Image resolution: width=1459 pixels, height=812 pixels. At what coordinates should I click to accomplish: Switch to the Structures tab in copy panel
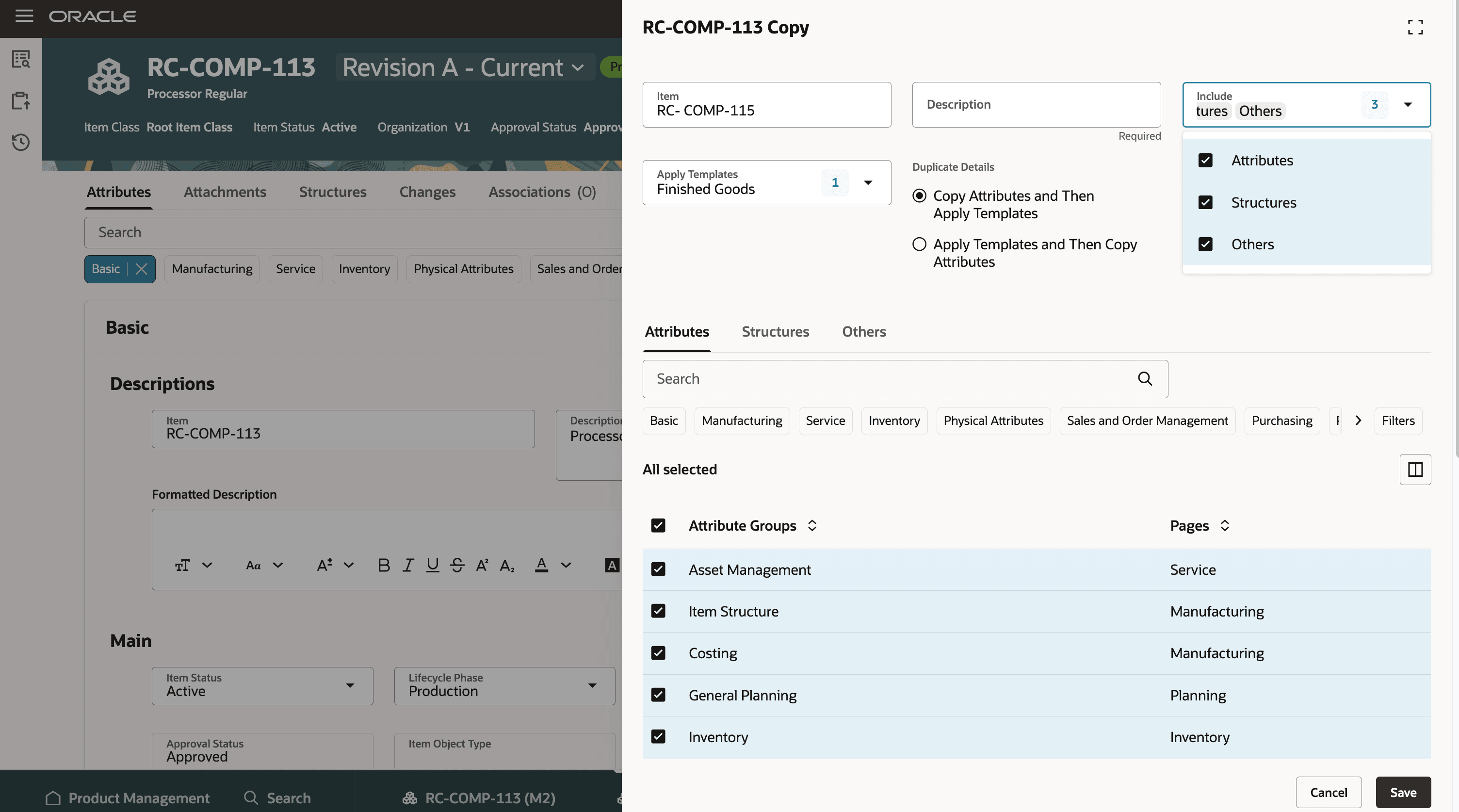pos(775,332)
